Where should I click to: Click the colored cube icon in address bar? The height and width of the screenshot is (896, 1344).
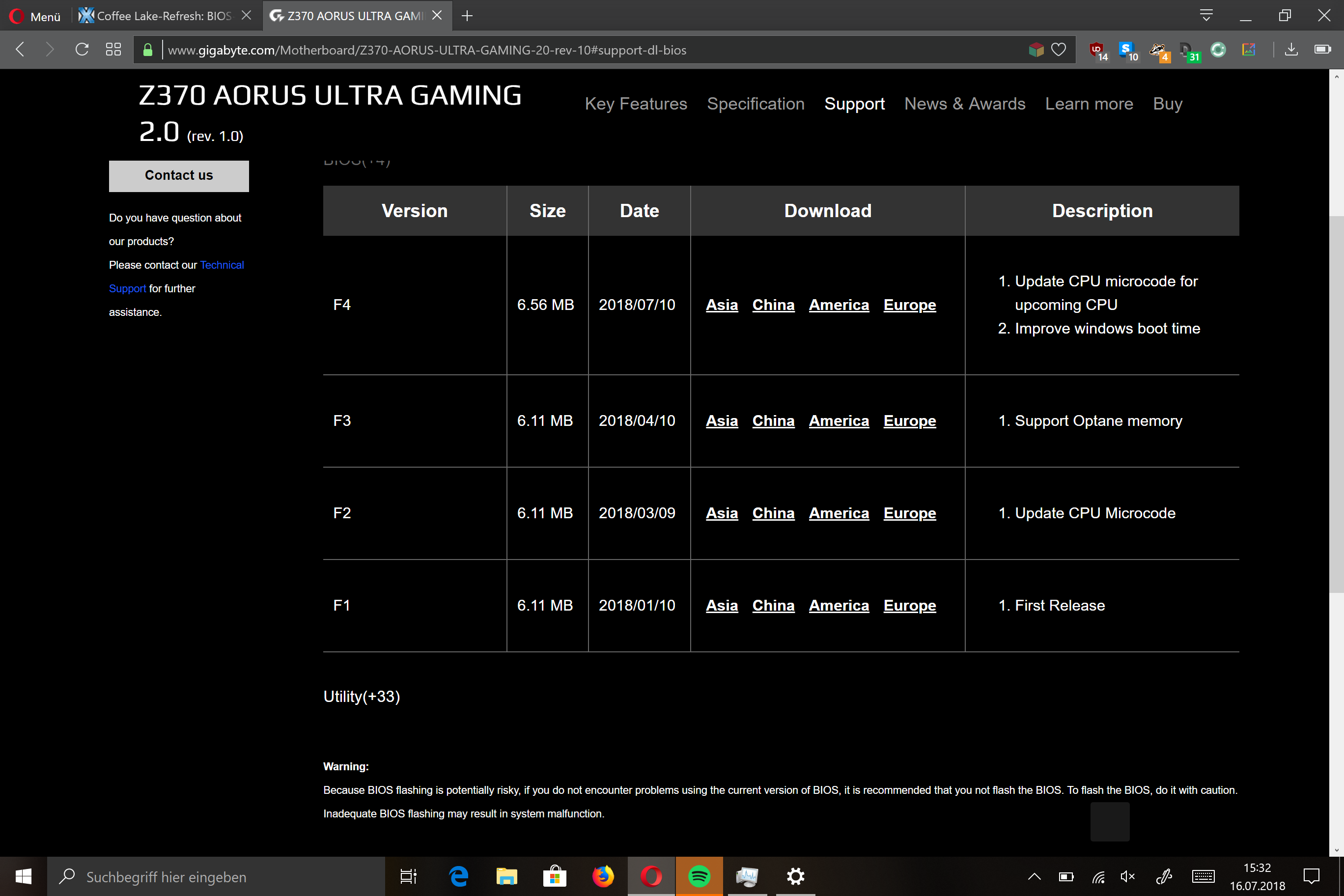pyautogui.click(x=1036, y=50)
